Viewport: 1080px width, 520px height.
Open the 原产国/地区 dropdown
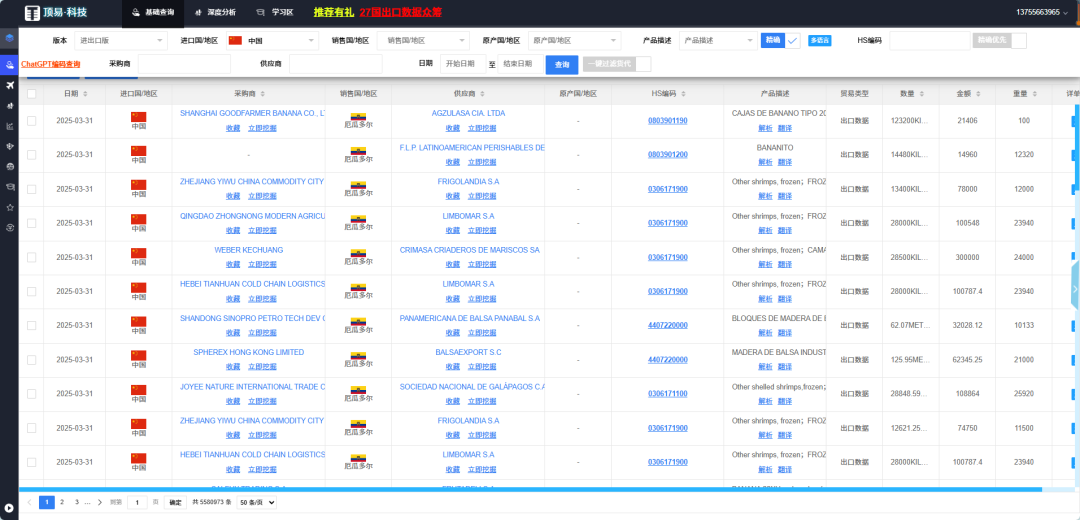coord(574,41)
